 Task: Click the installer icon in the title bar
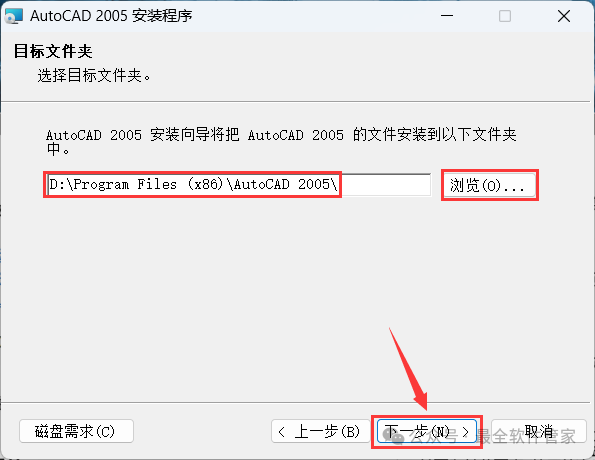point(14,16)
